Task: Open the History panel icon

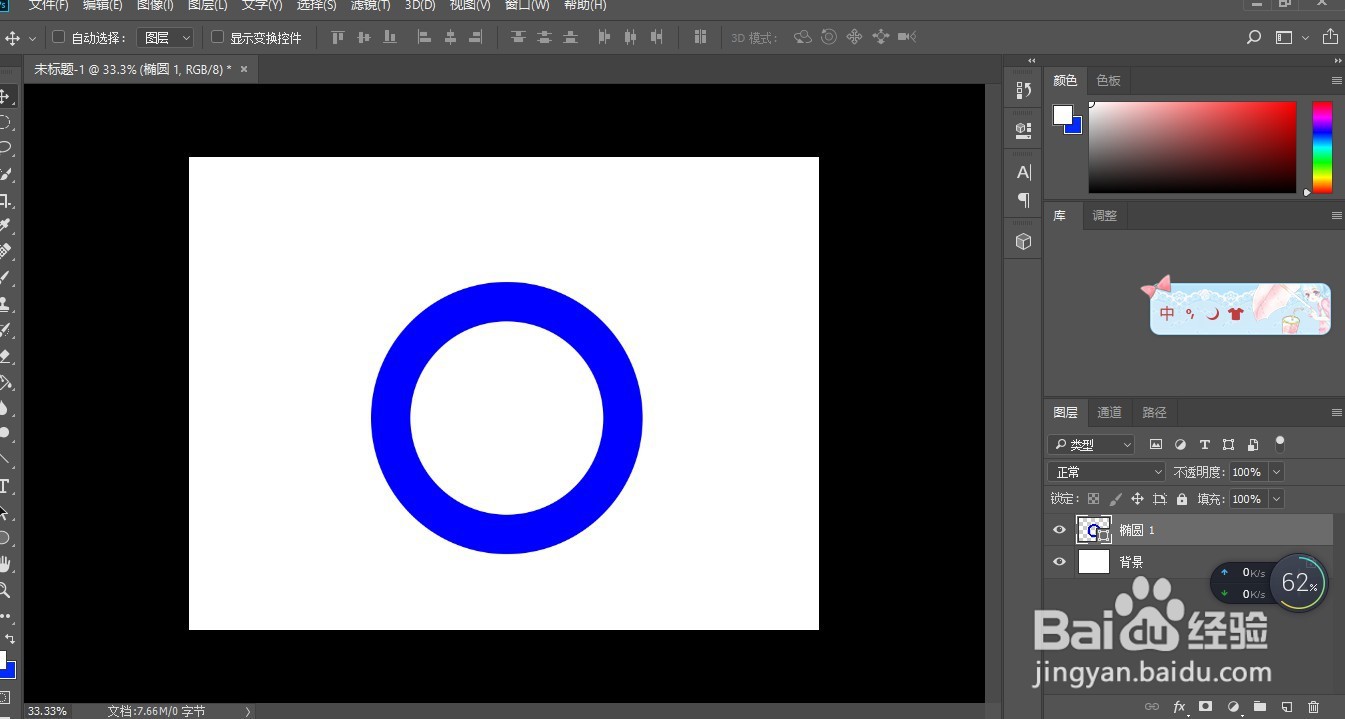Action: coord(1023,90)
